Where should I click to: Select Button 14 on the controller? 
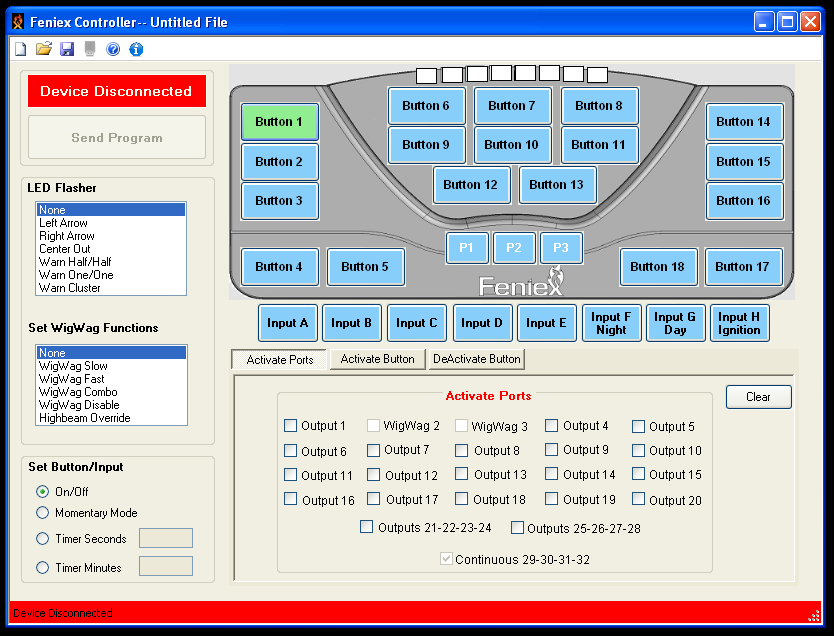click(744, 122)
